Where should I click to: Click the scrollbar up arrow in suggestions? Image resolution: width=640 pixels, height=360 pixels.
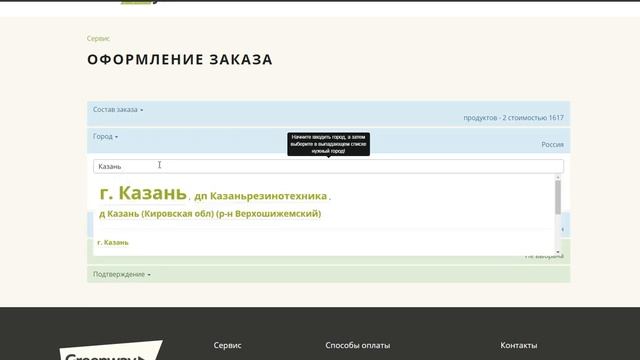558,178
